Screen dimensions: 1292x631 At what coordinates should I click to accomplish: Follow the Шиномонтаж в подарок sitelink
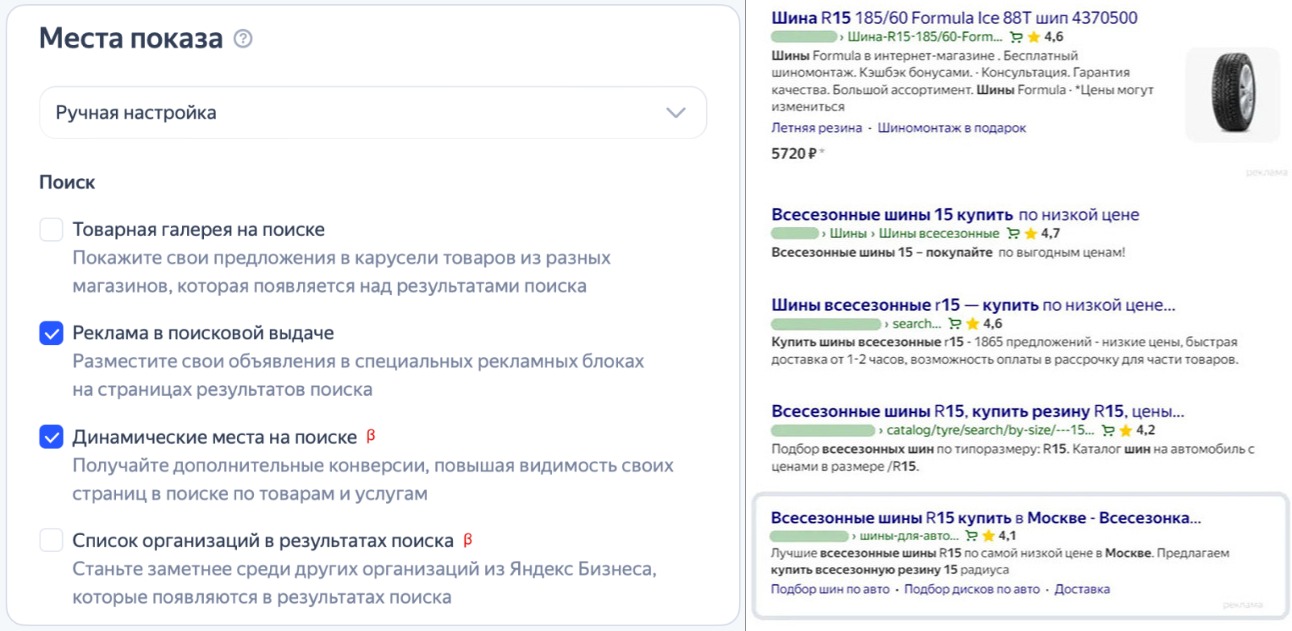coord(951,128)
